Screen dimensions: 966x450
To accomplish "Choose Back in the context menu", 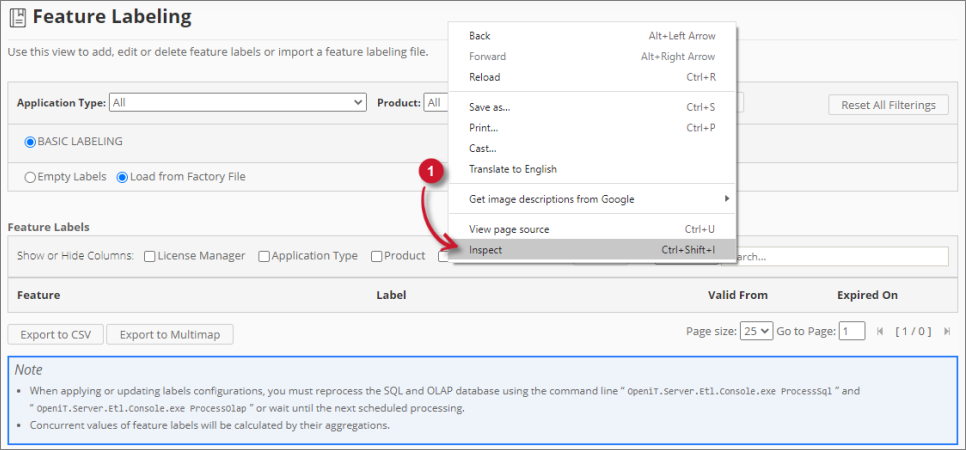I will tap(592, 36).
